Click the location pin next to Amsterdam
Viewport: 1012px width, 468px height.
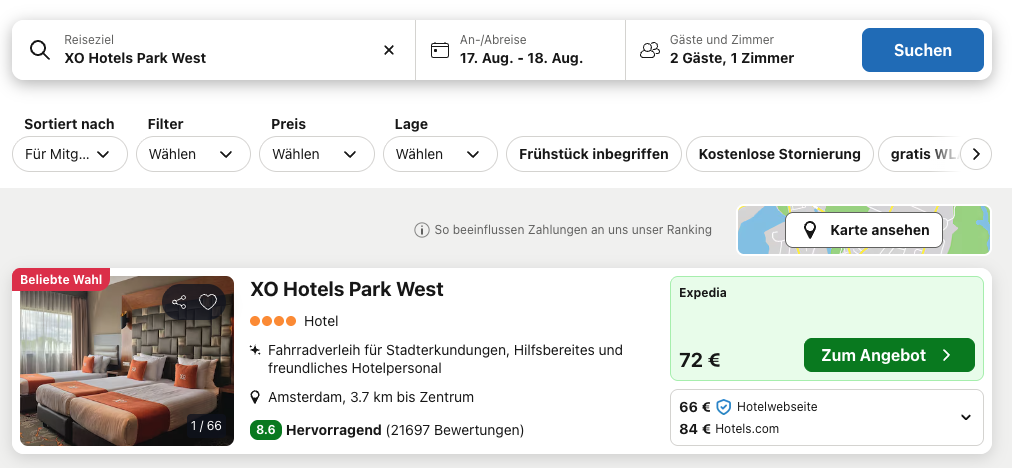click(255, 397)
